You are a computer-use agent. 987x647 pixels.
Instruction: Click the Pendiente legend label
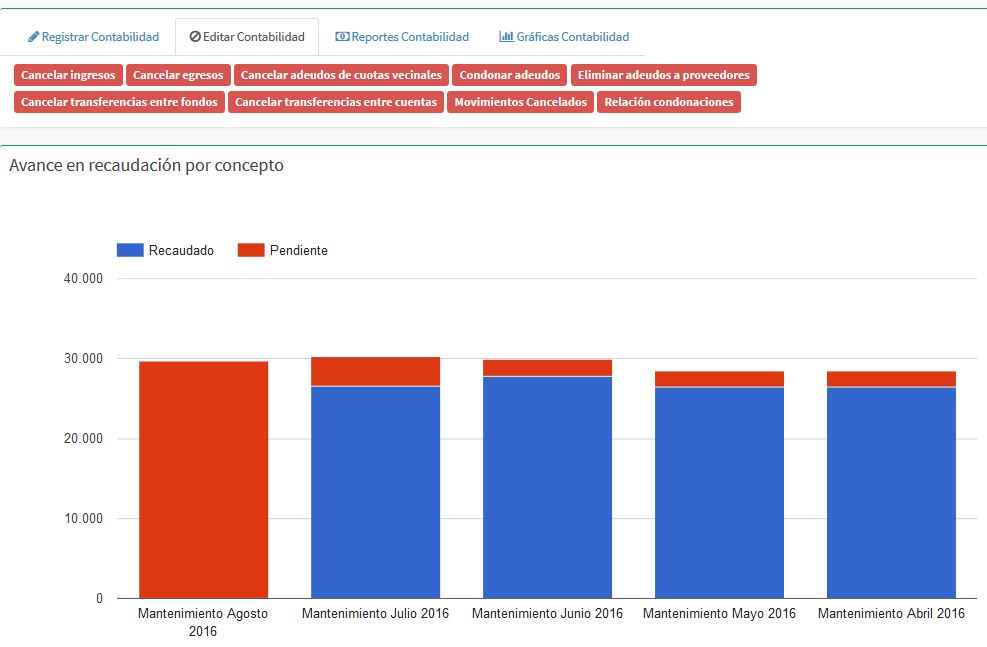[298, 250]
